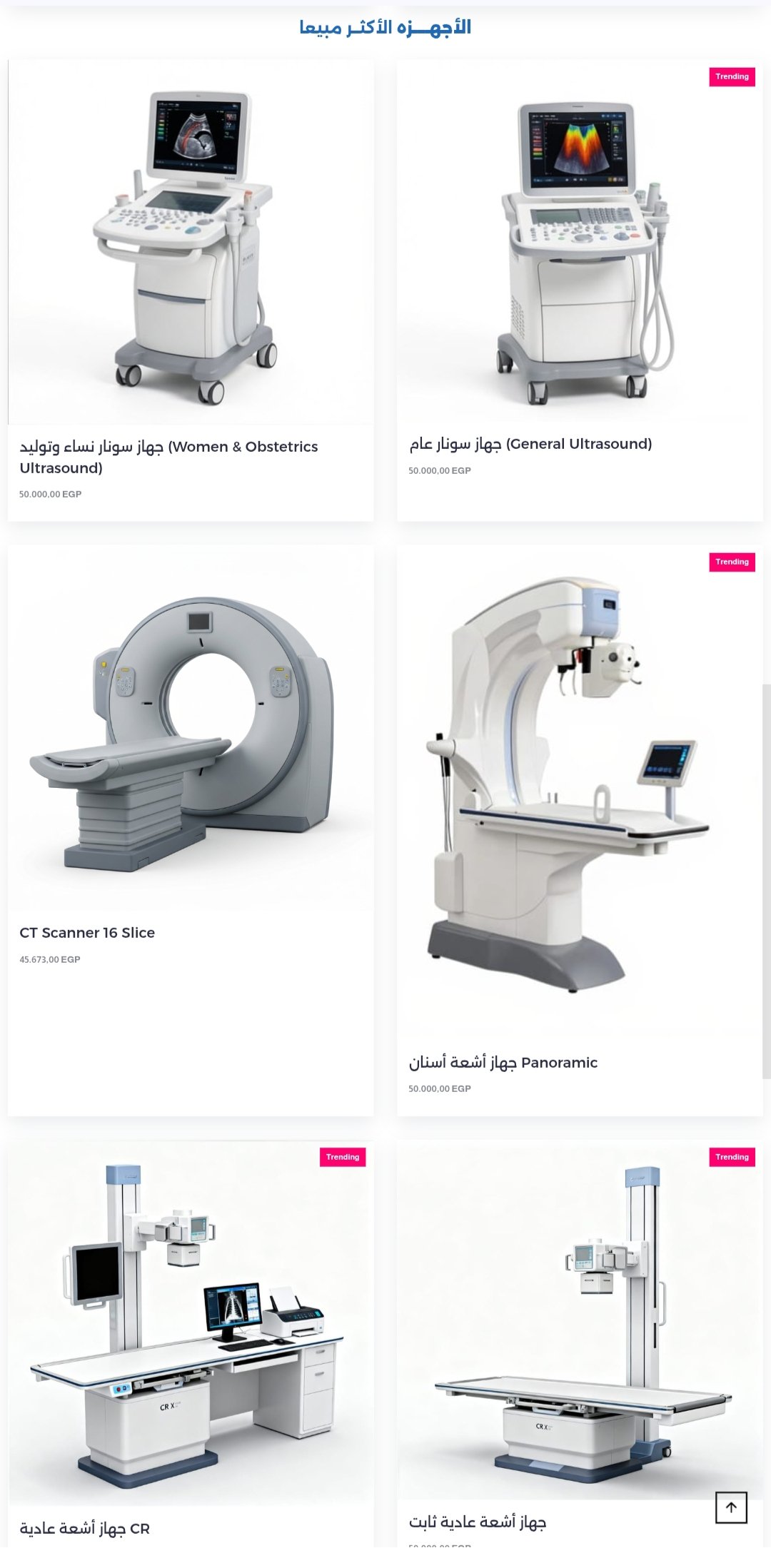
Task: Open the CT Scanner 16 Slice image
Action: click(191, 728)
